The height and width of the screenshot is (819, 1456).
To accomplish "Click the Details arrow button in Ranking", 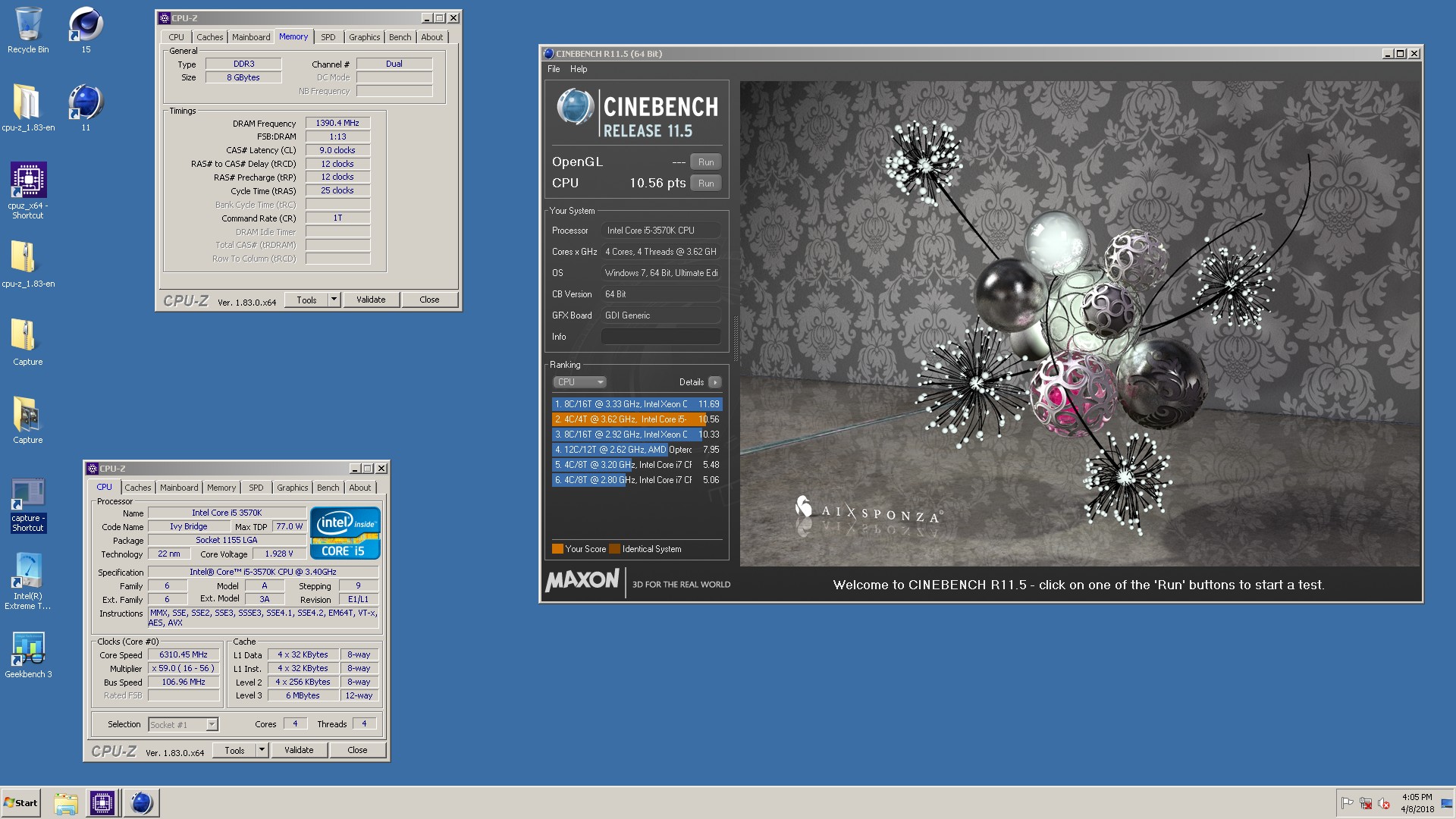I will click(x=714, y=382).
